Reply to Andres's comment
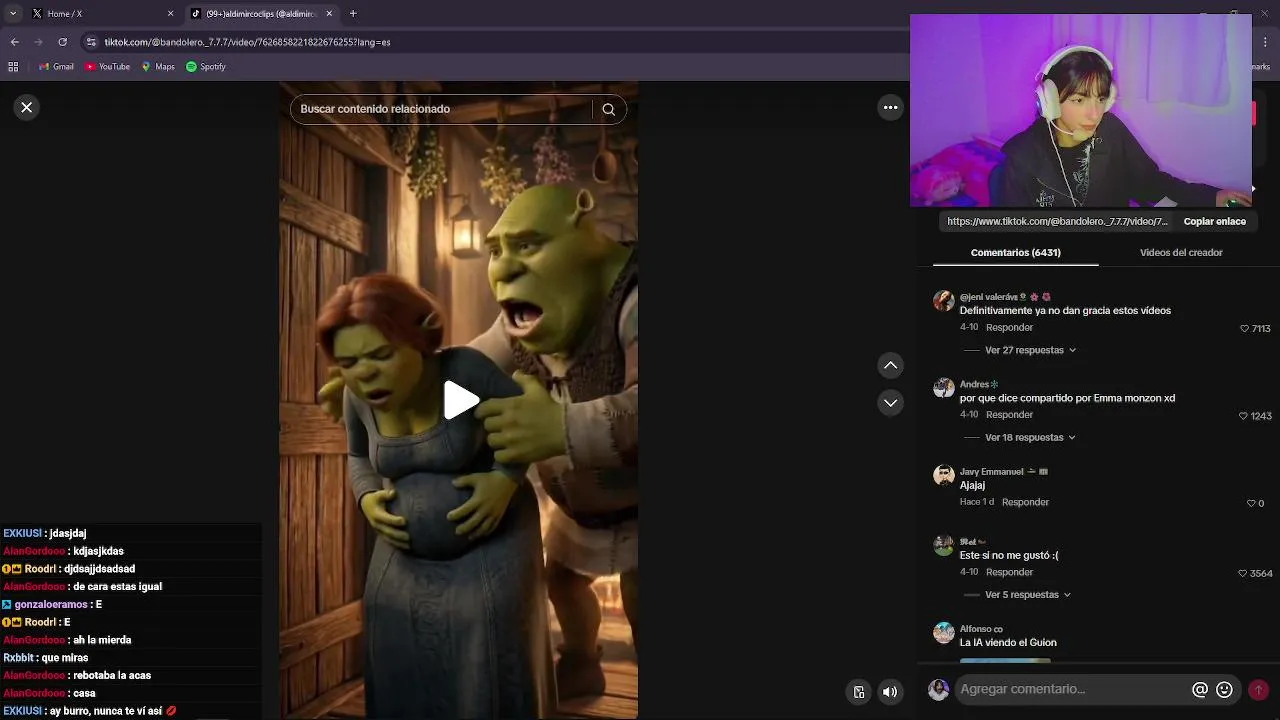The image size is (1280, 720). [x=1009, y=414]
